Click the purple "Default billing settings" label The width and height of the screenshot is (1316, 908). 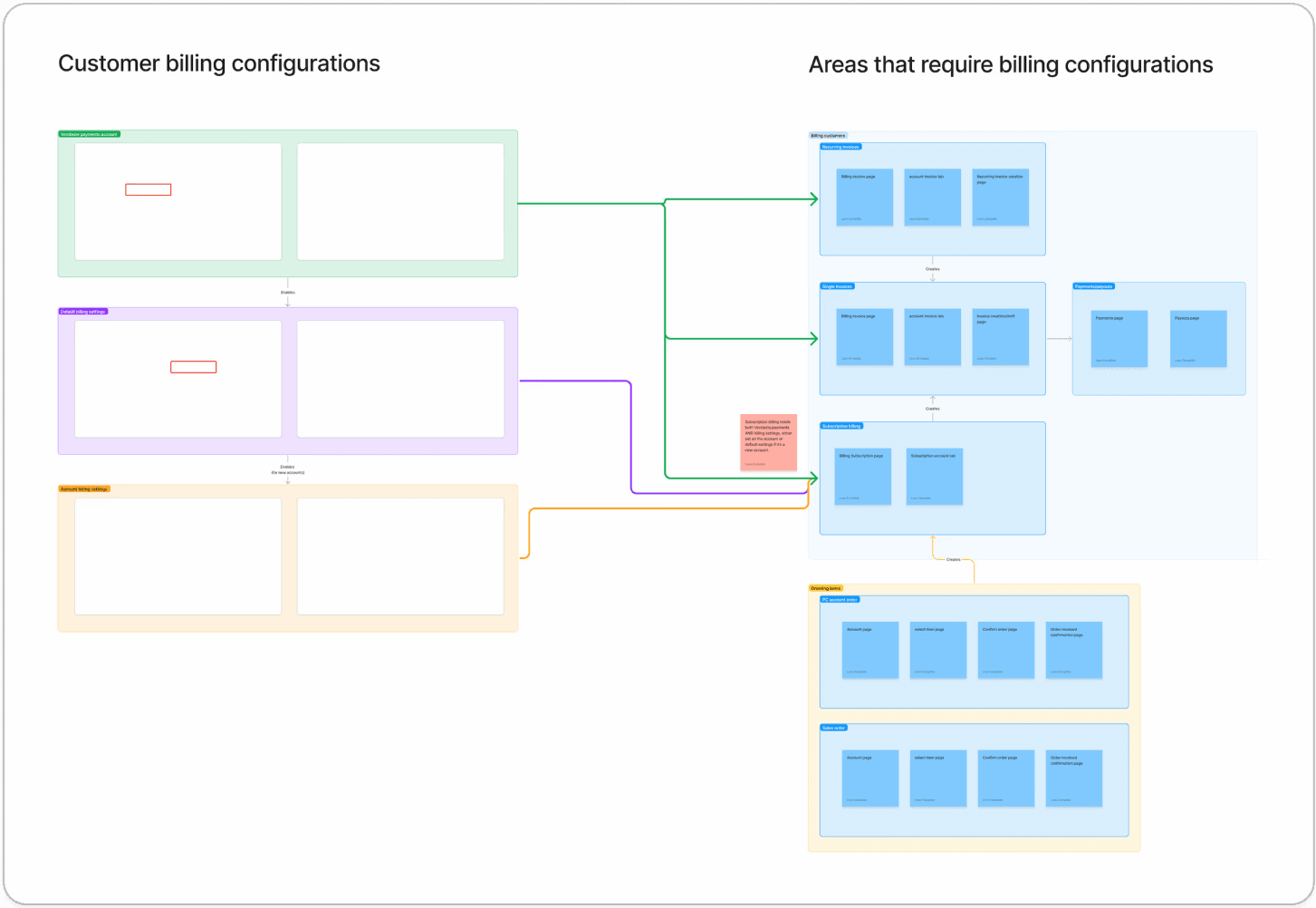coord(83,312)
